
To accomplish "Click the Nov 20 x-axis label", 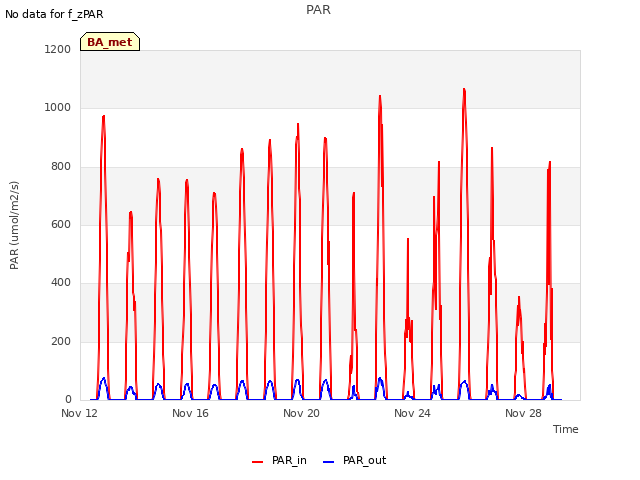I will 301,413.
